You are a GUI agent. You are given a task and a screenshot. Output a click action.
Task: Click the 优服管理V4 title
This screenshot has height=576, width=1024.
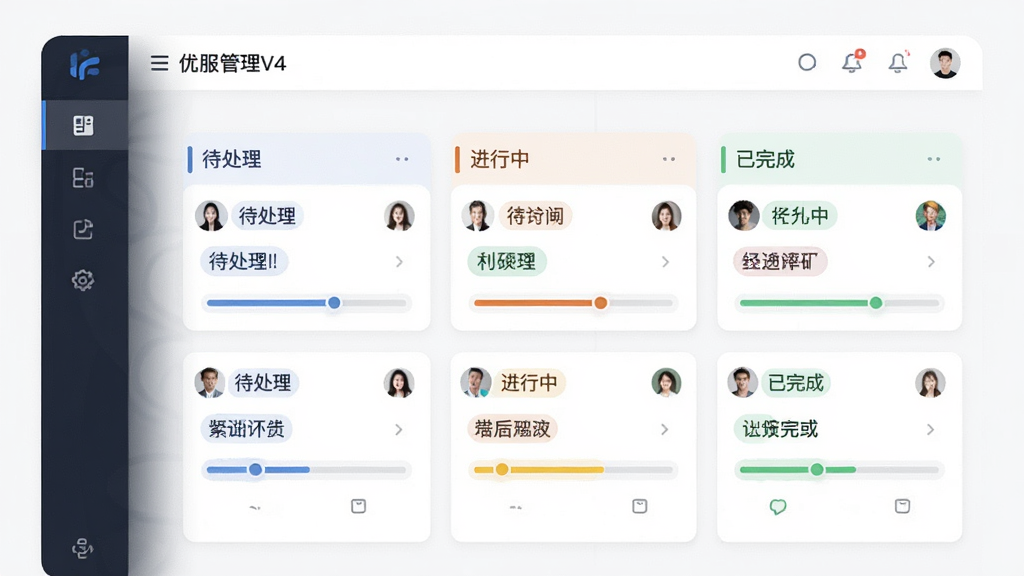point(232,63)
